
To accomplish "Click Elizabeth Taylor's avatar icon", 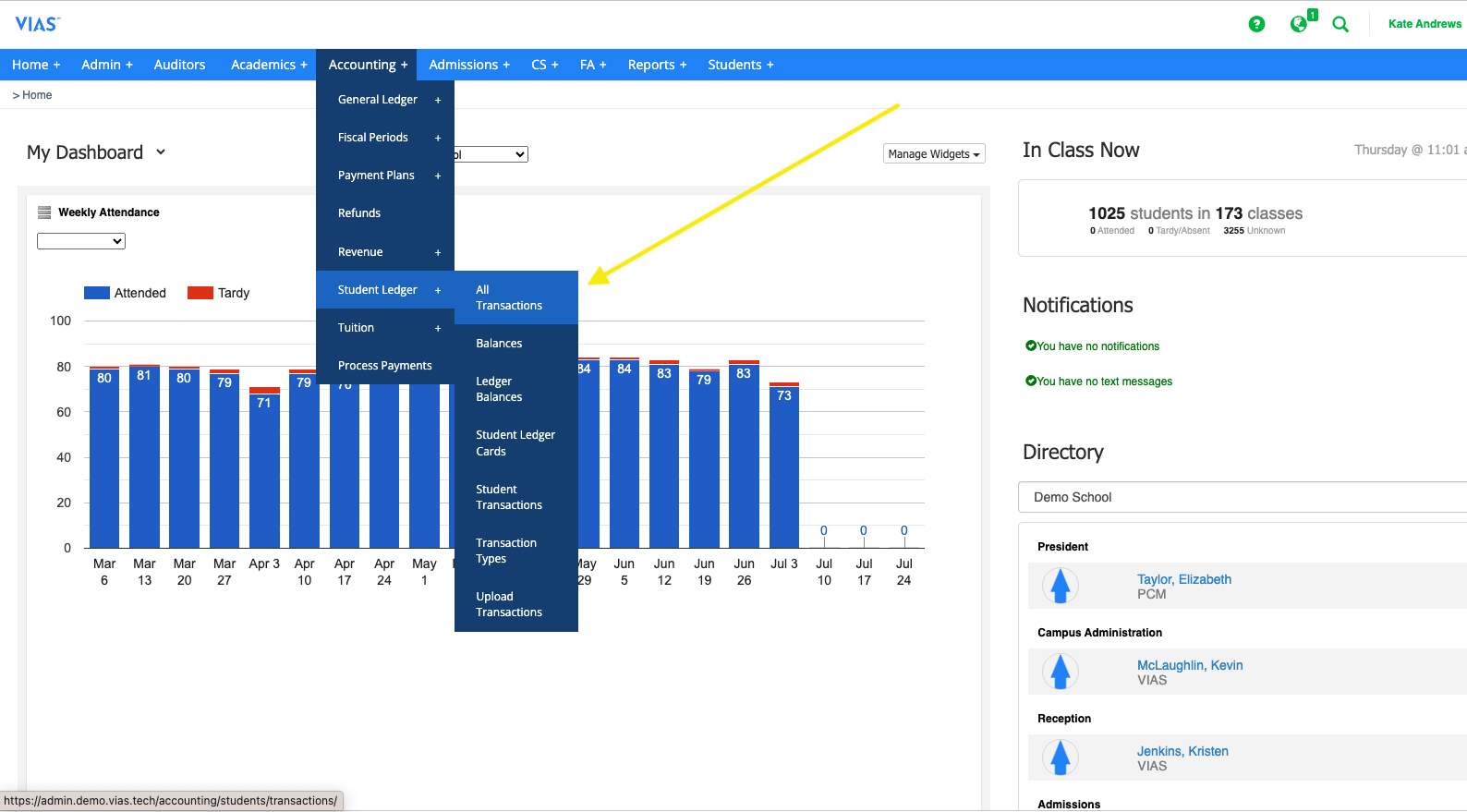I will pos(1061,586).
